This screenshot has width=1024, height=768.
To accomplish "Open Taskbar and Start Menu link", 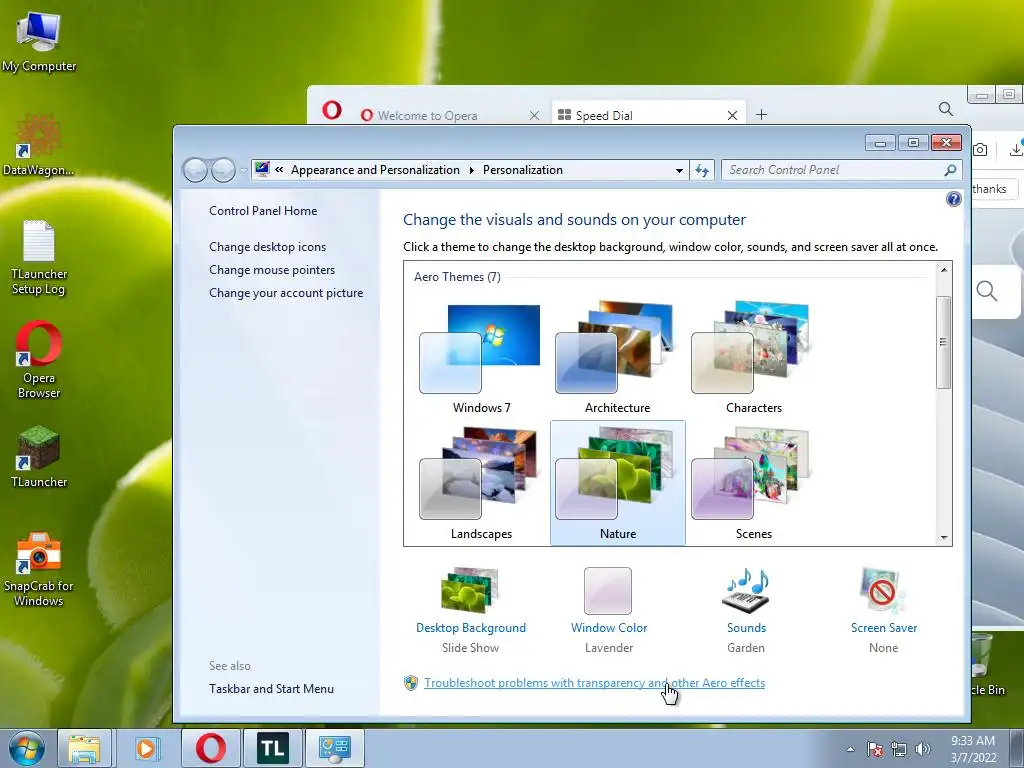I will (x=272, y=689).
